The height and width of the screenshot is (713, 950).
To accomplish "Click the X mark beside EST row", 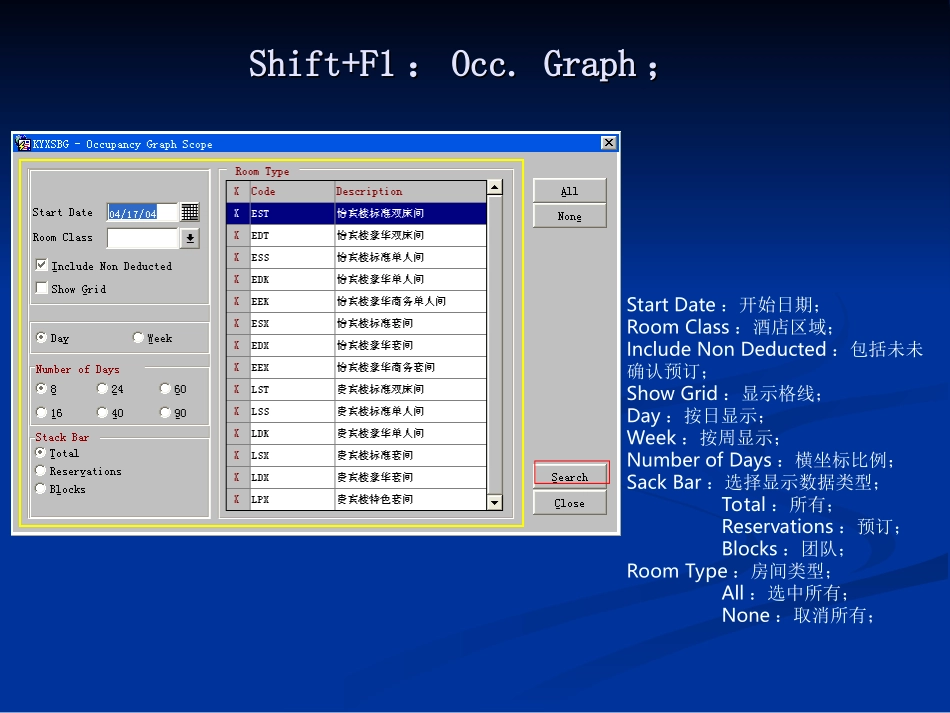I will click(237, 213).
